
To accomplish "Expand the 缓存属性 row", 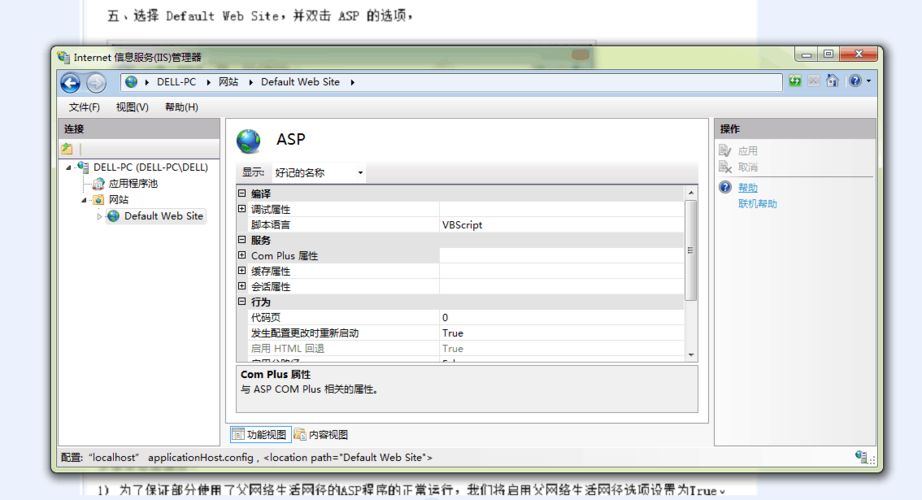I will pyautogui.click(x=242, y=271).
